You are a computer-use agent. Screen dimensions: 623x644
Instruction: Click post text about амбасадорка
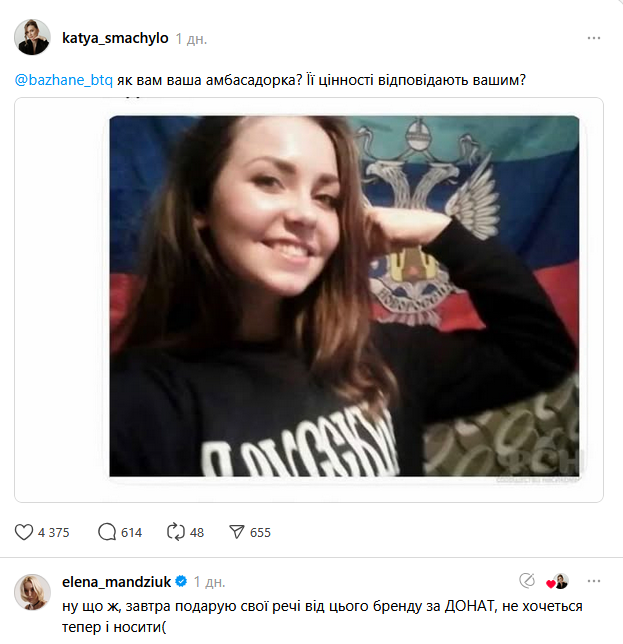coord(321,80)
